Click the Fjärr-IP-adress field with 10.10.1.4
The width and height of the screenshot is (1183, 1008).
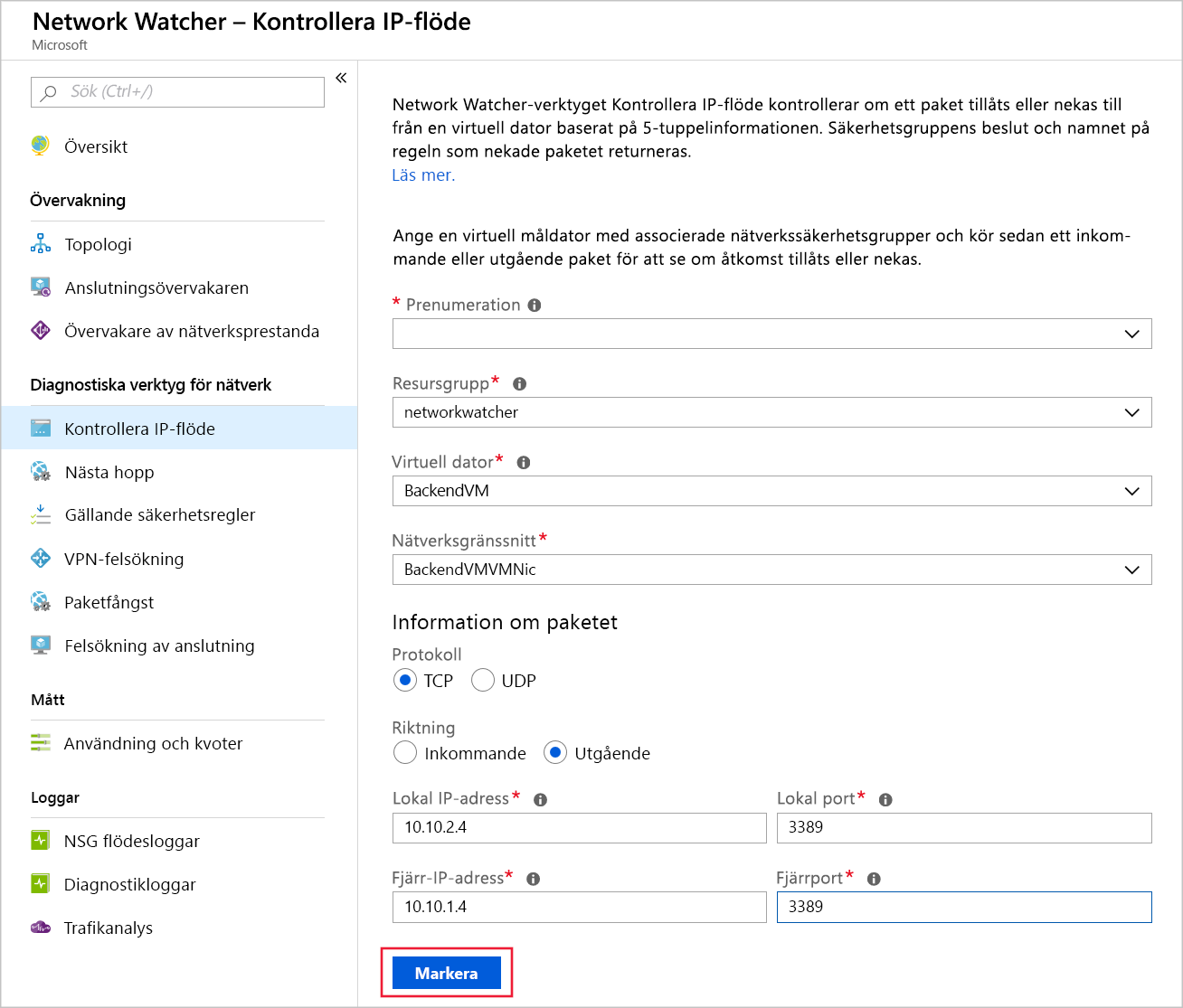pyautogui.click(x=580, y=908)
